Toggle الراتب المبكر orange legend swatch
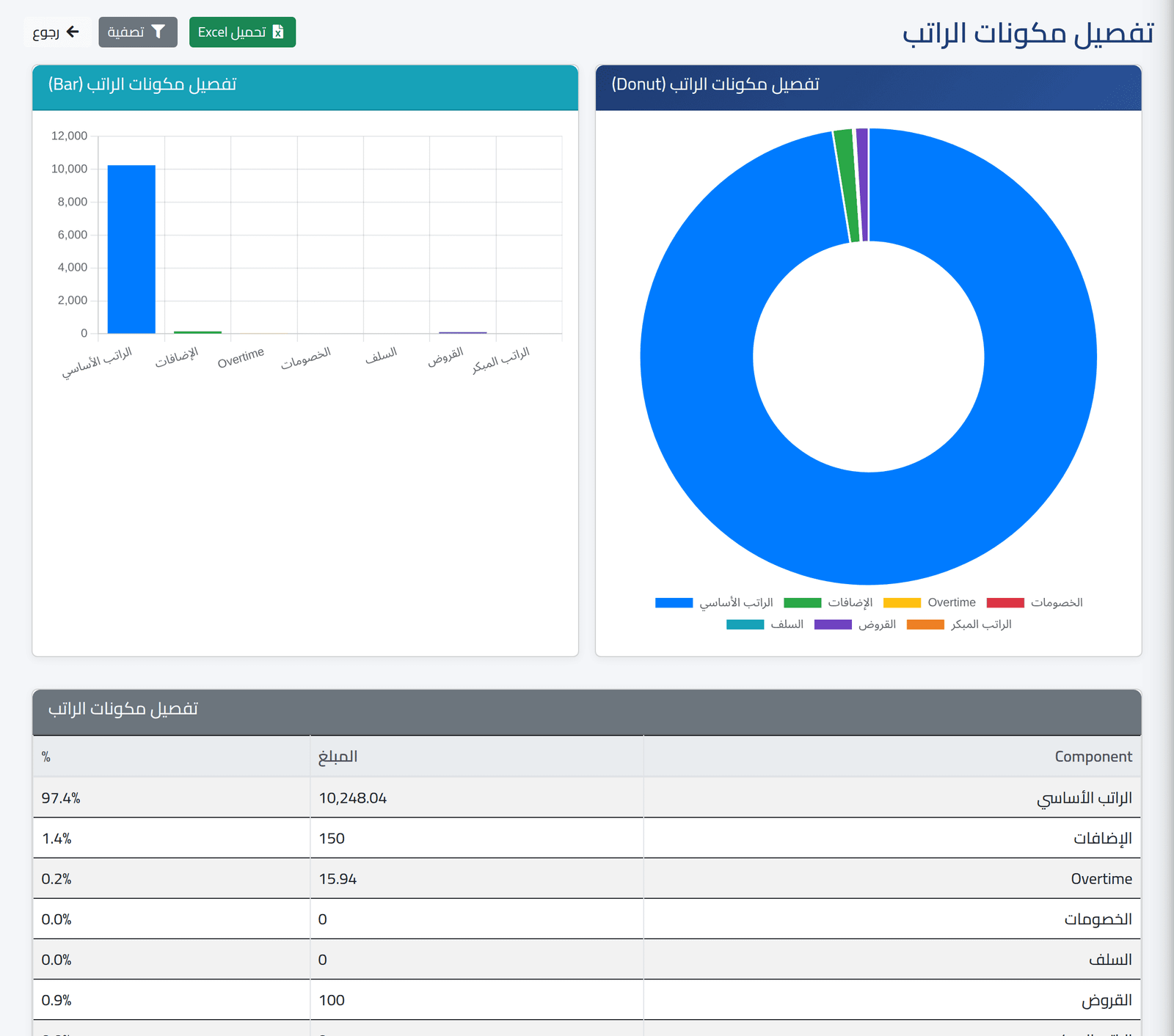1174x1036 pixels. point(925,624)
